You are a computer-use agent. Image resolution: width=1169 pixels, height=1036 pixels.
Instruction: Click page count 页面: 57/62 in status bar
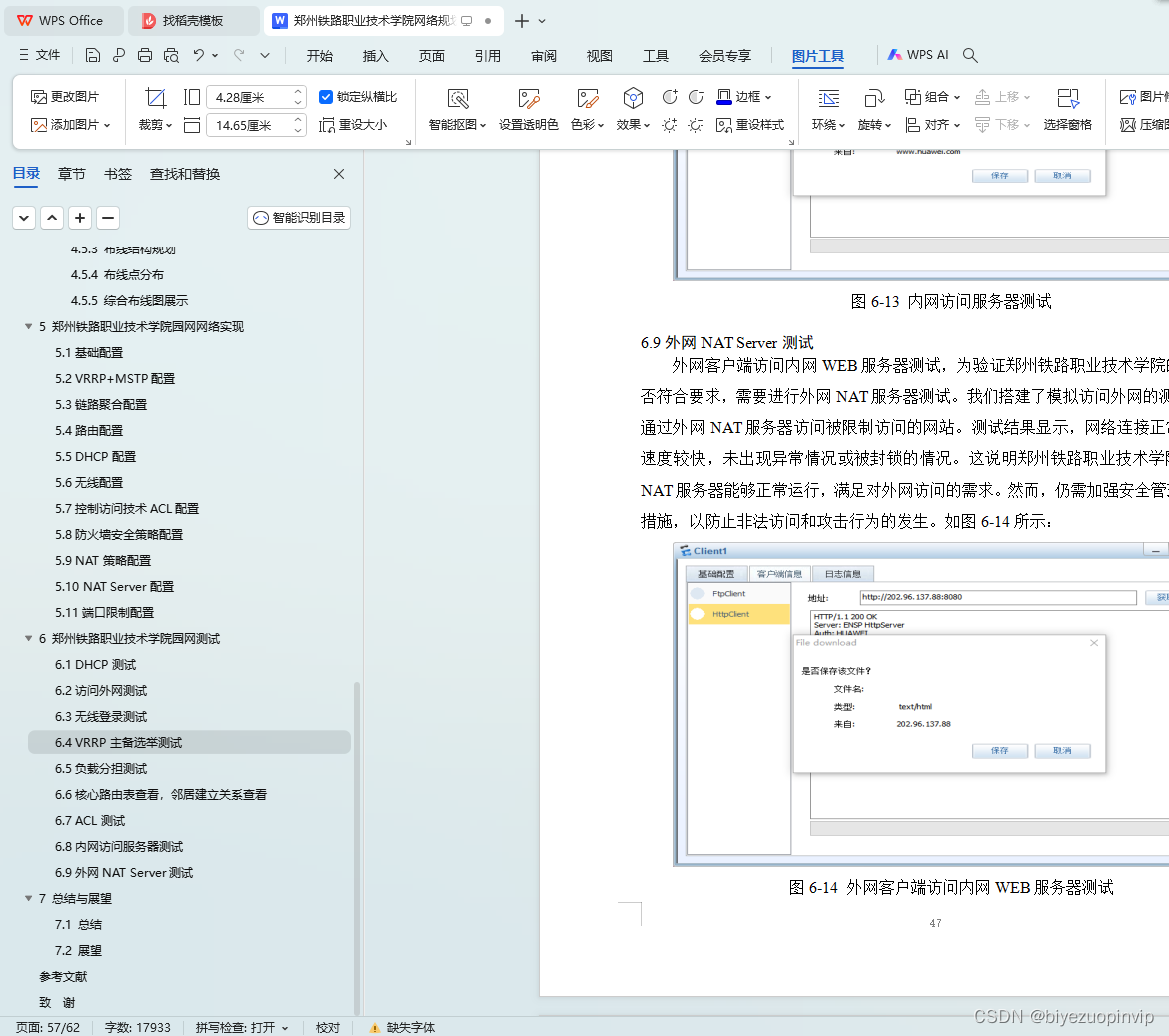pos(48,1027)
